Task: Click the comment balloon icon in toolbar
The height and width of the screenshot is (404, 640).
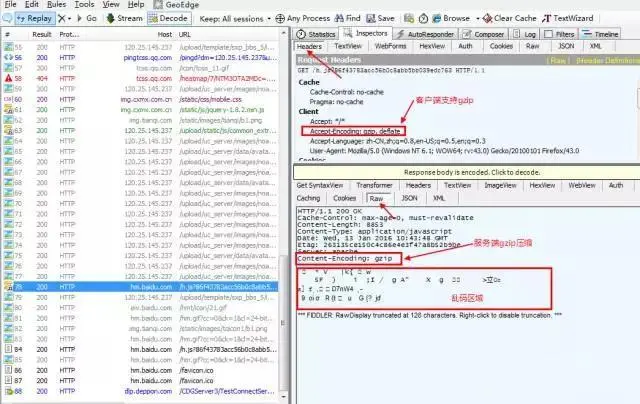Action: 7,18
